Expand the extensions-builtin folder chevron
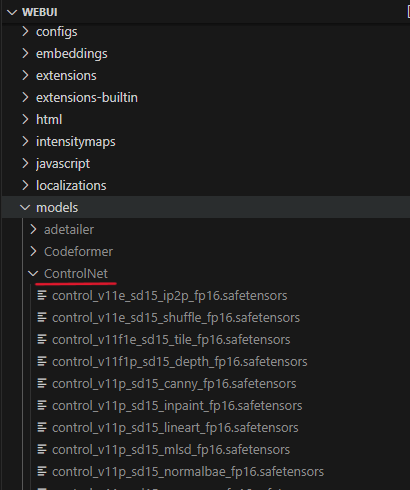Screen dimensions: 410x490 point(25,97)
